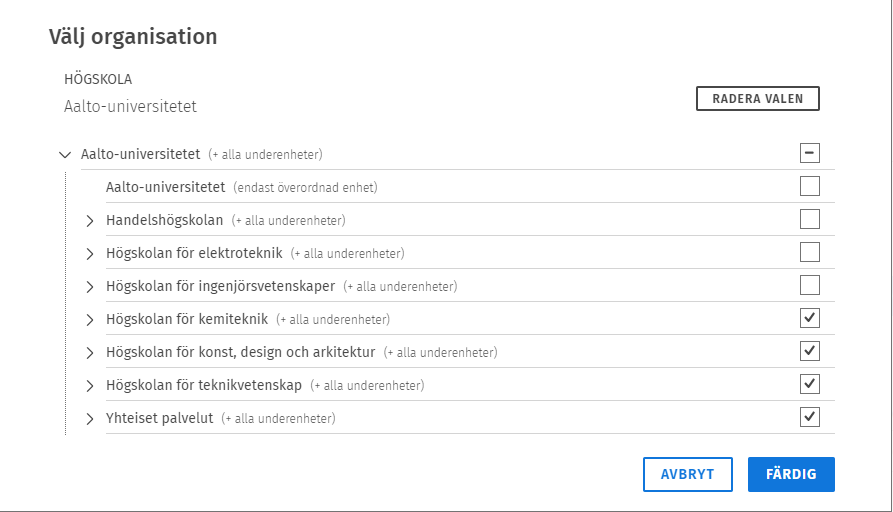Image resolution: width=893 pixels, height=512 pixels.
Task: Check the Handelshögskolan checkbox
Action: [810, 219]
